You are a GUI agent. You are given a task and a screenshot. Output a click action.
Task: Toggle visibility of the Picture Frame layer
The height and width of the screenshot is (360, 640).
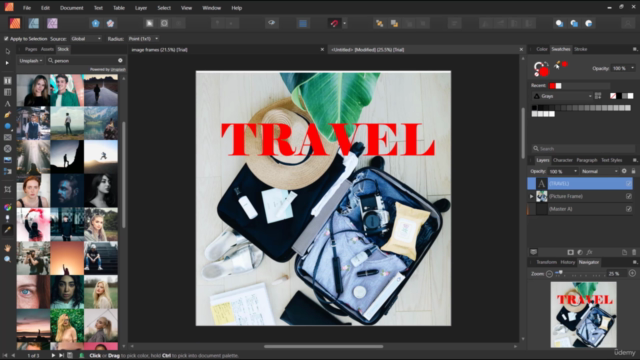[629, 196]
